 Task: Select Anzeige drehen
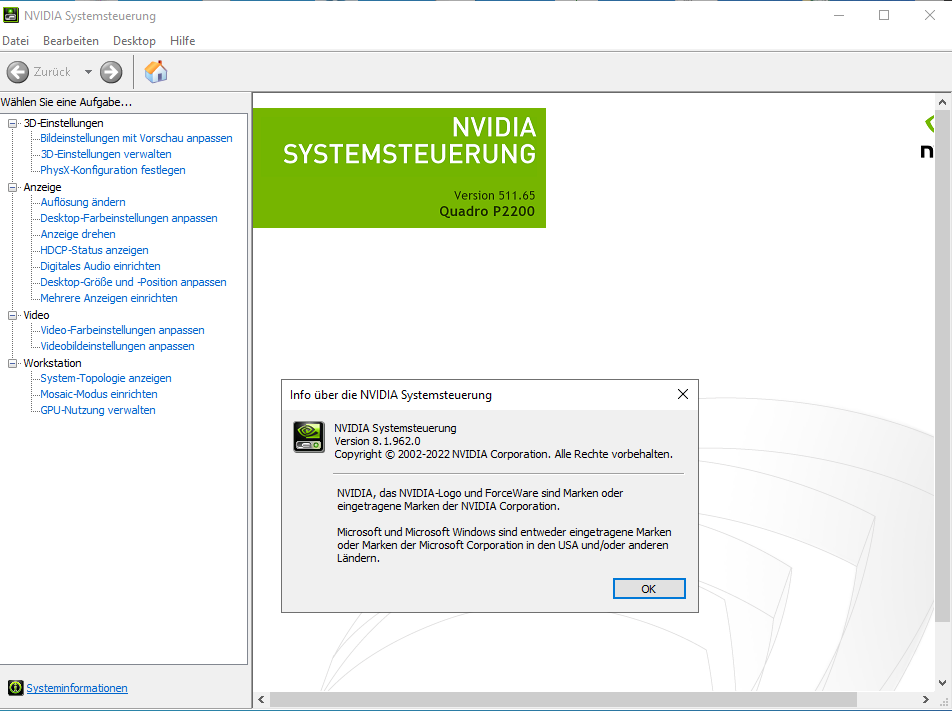point(78,234)
